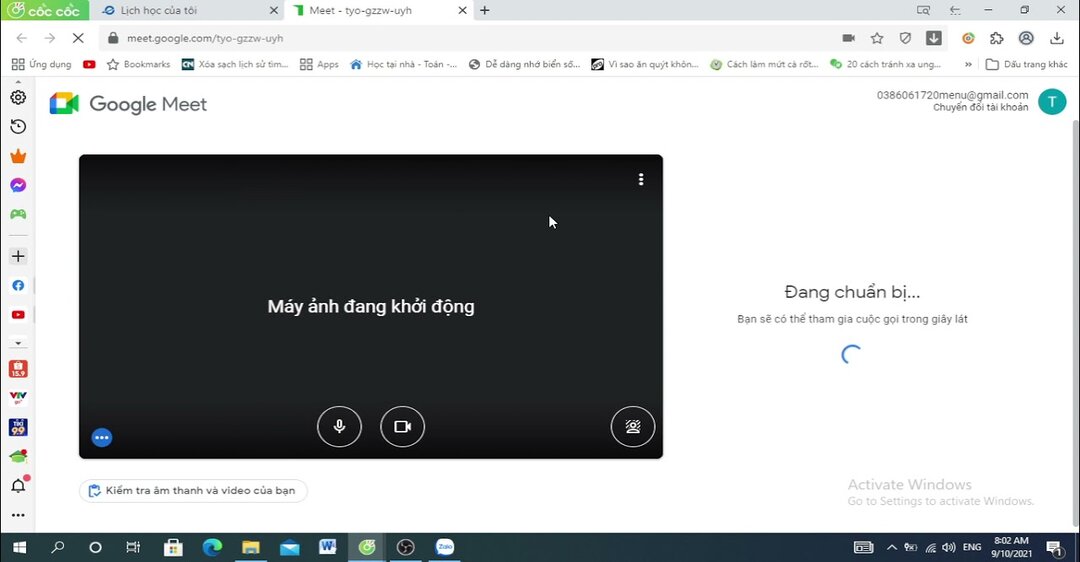Open visual effects background button
Viewport: 1080px width, 562px height.
point(632,426)
